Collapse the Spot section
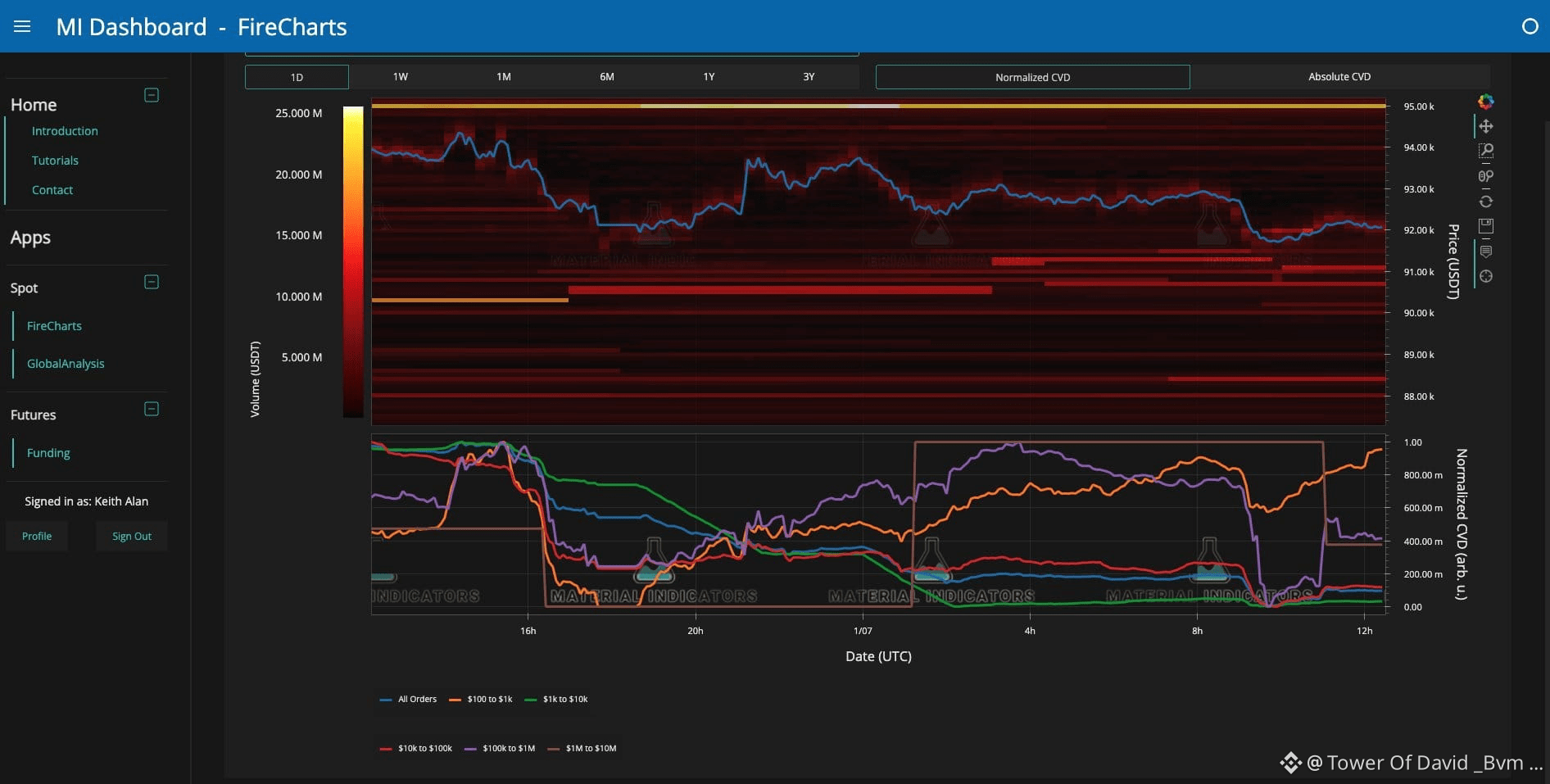This screenshot has height=784, width=1550. pos(152,282)
